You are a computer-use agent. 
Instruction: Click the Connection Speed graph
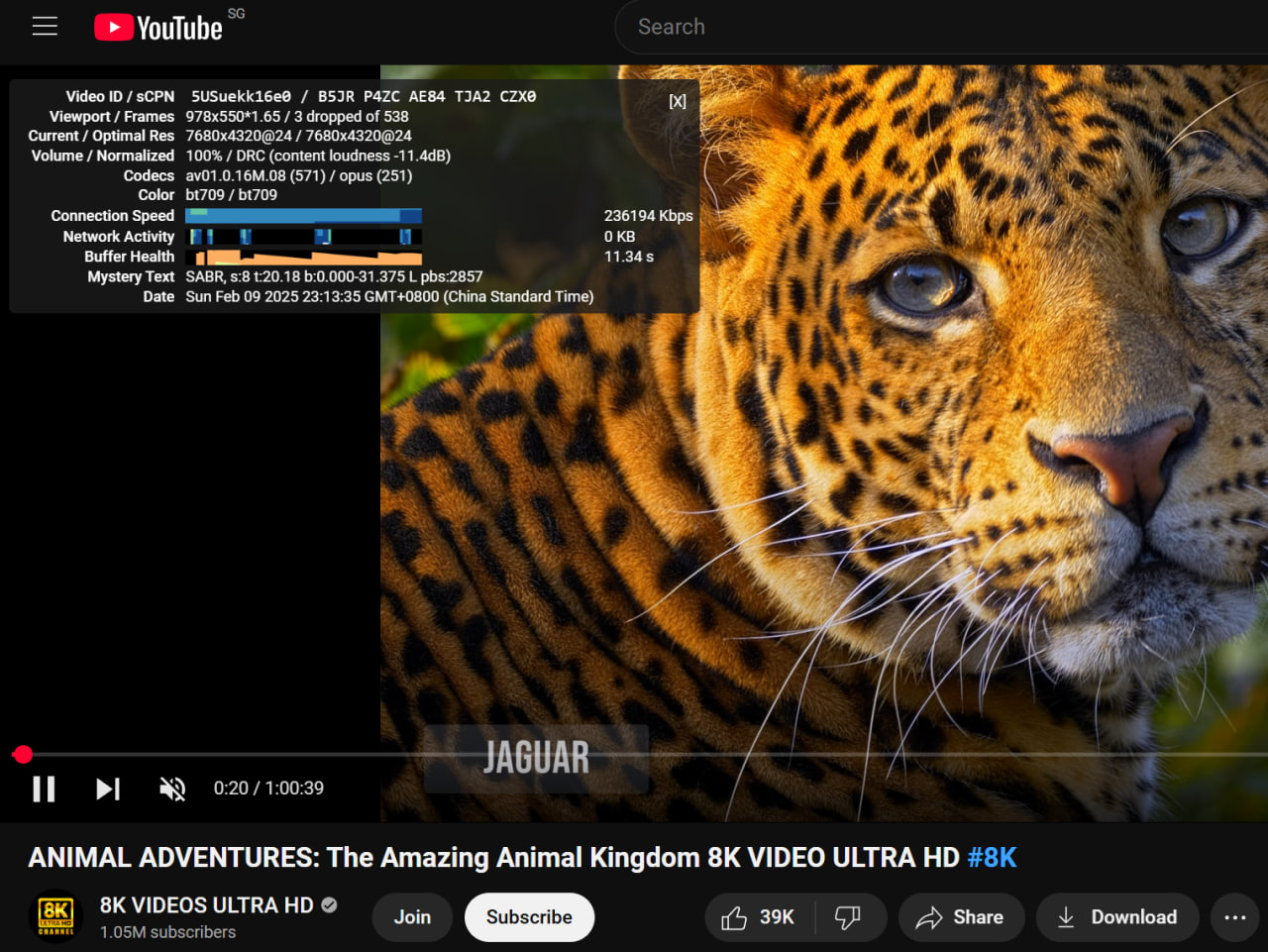303,216
